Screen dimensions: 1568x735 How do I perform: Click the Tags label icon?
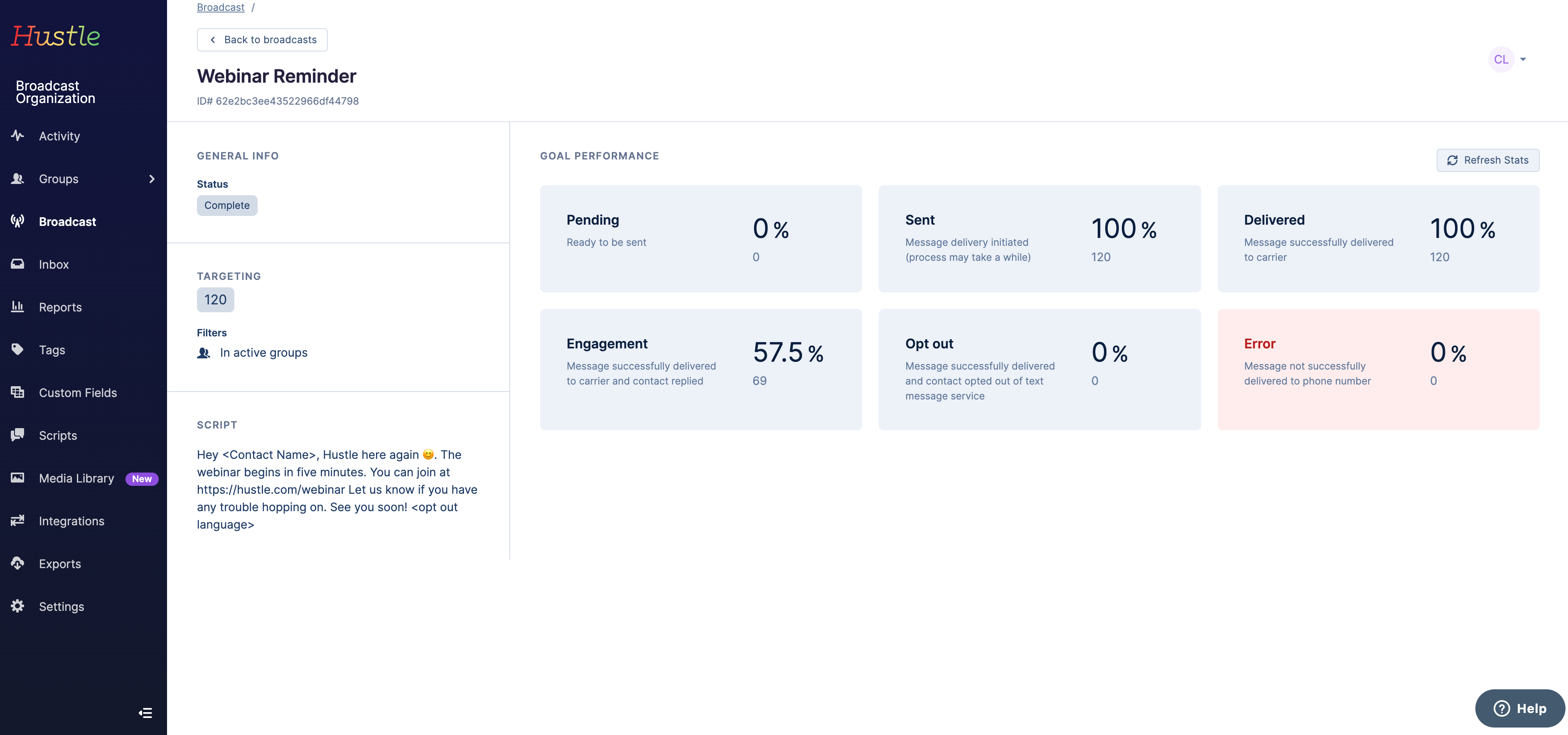point(17,349)
